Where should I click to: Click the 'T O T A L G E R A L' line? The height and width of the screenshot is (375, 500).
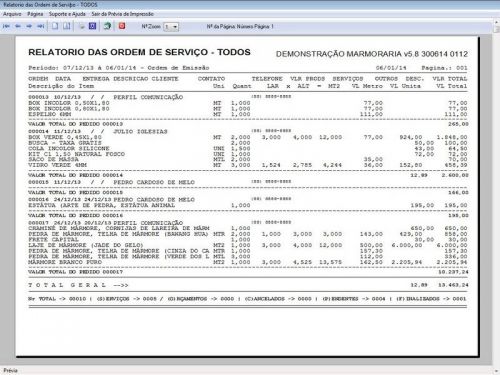248,285
